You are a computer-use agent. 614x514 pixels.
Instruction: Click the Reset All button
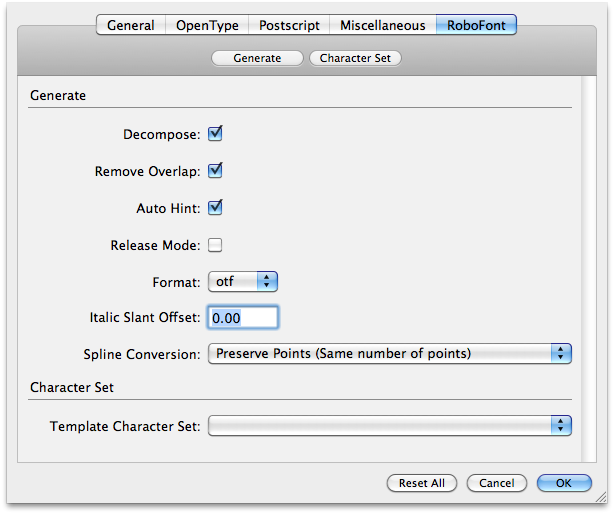click(x=422, y=483)
